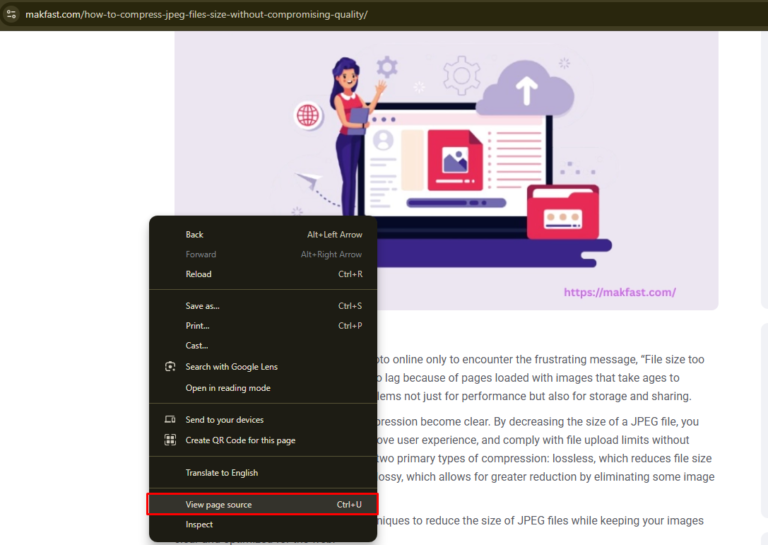
Task: Select Save as... menu option
Action: click(202, 306)
